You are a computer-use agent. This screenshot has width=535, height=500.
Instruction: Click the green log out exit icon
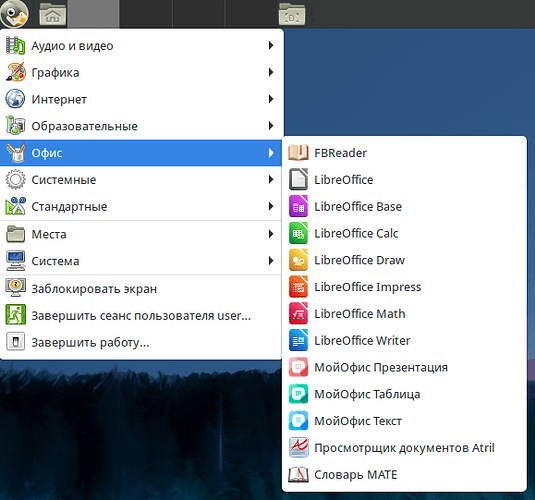15,315
